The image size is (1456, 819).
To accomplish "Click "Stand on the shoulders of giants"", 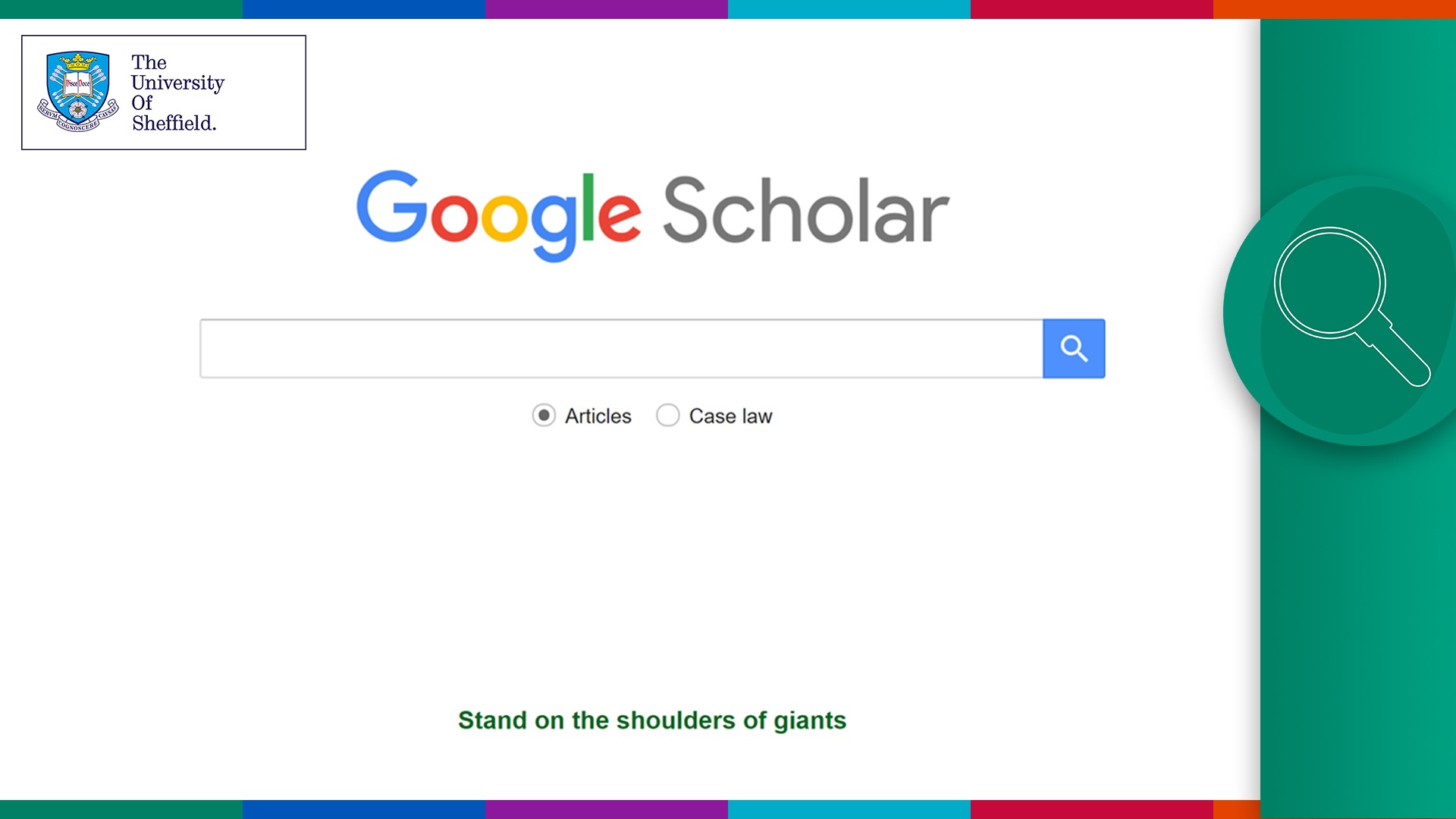I will point(652,720).
